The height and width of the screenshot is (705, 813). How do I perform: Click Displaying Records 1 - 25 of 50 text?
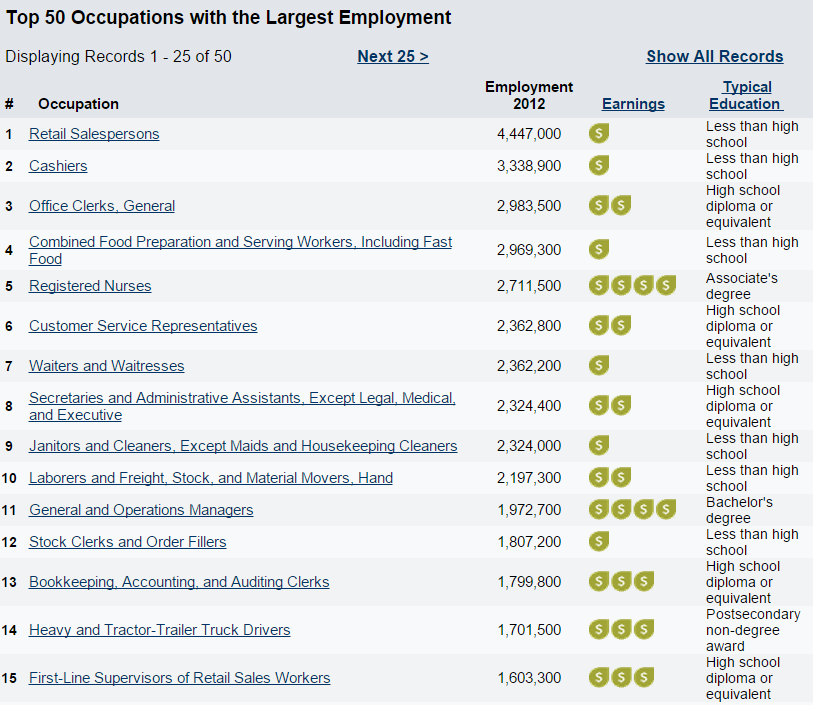tap(118, 56)
